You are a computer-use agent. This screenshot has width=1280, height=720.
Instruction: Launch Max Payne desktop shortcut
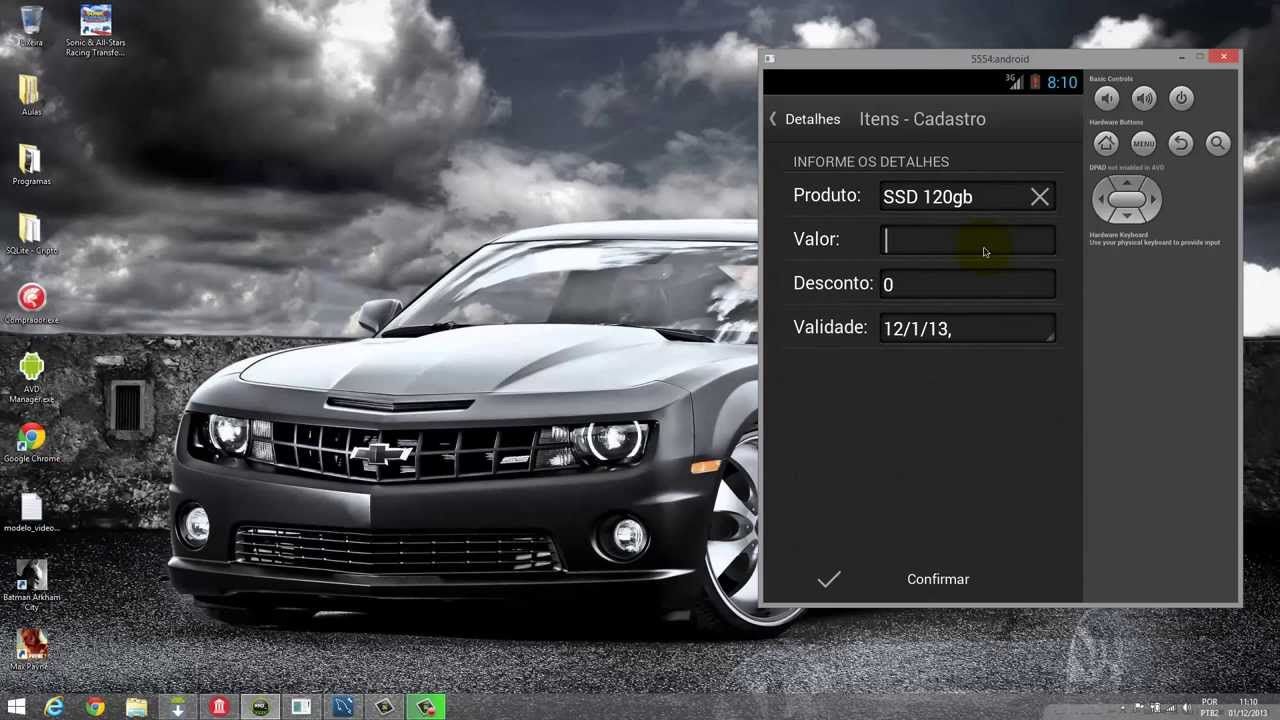31,650
